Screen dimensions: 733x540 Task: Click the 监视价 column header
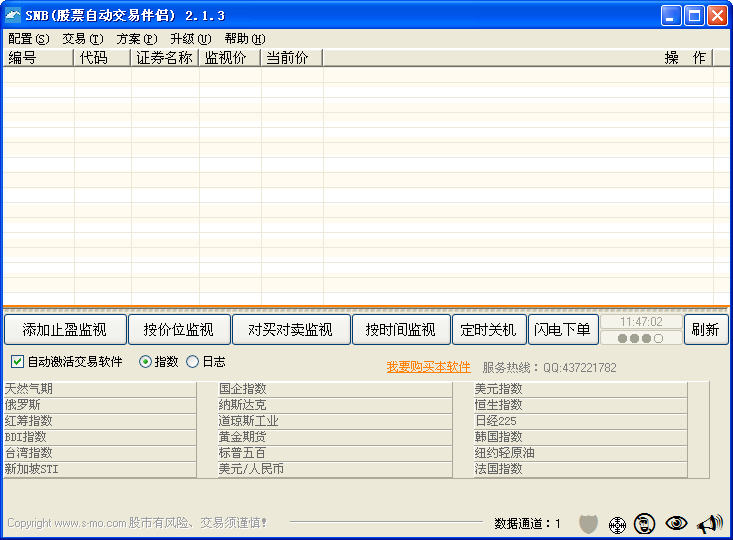229,58
